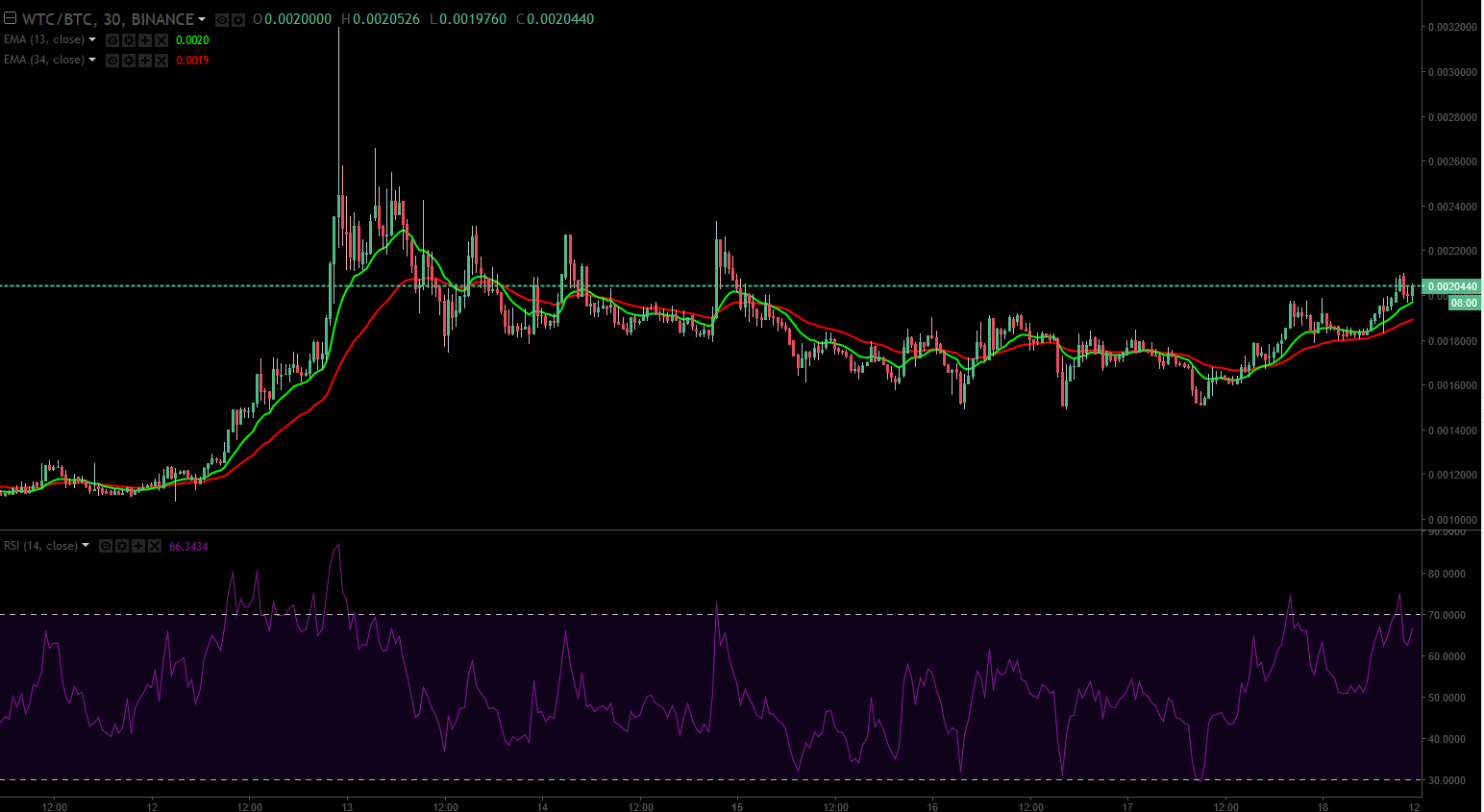Viewport: 1484px width, 812px height.
Task: Open EMA (13, close) settings gear
Action: tap(129, 40)
